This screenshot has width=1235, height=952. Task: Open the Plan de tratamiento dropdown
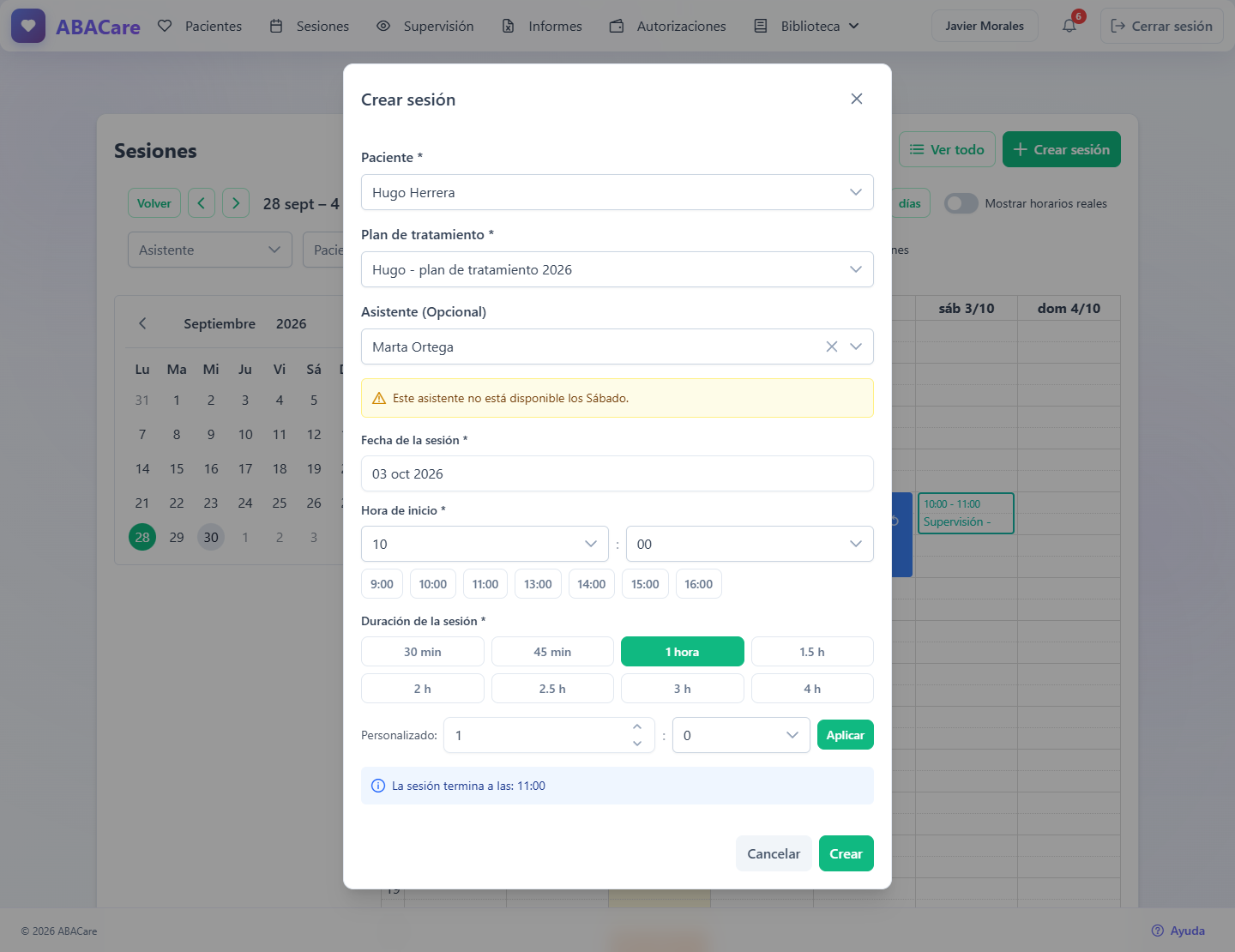click(617, 269)
